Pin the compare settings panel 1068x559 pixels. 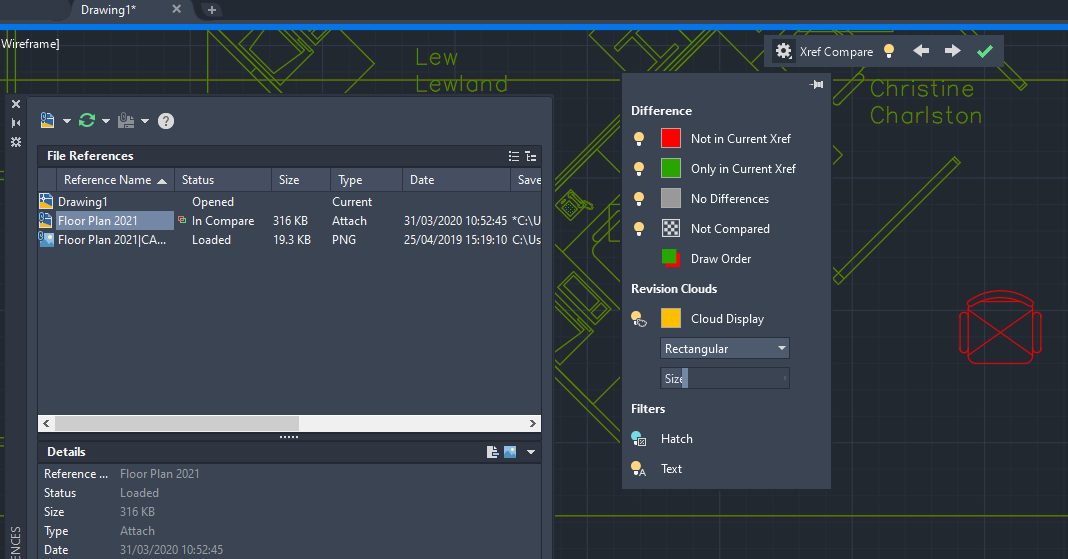(816, 84)
